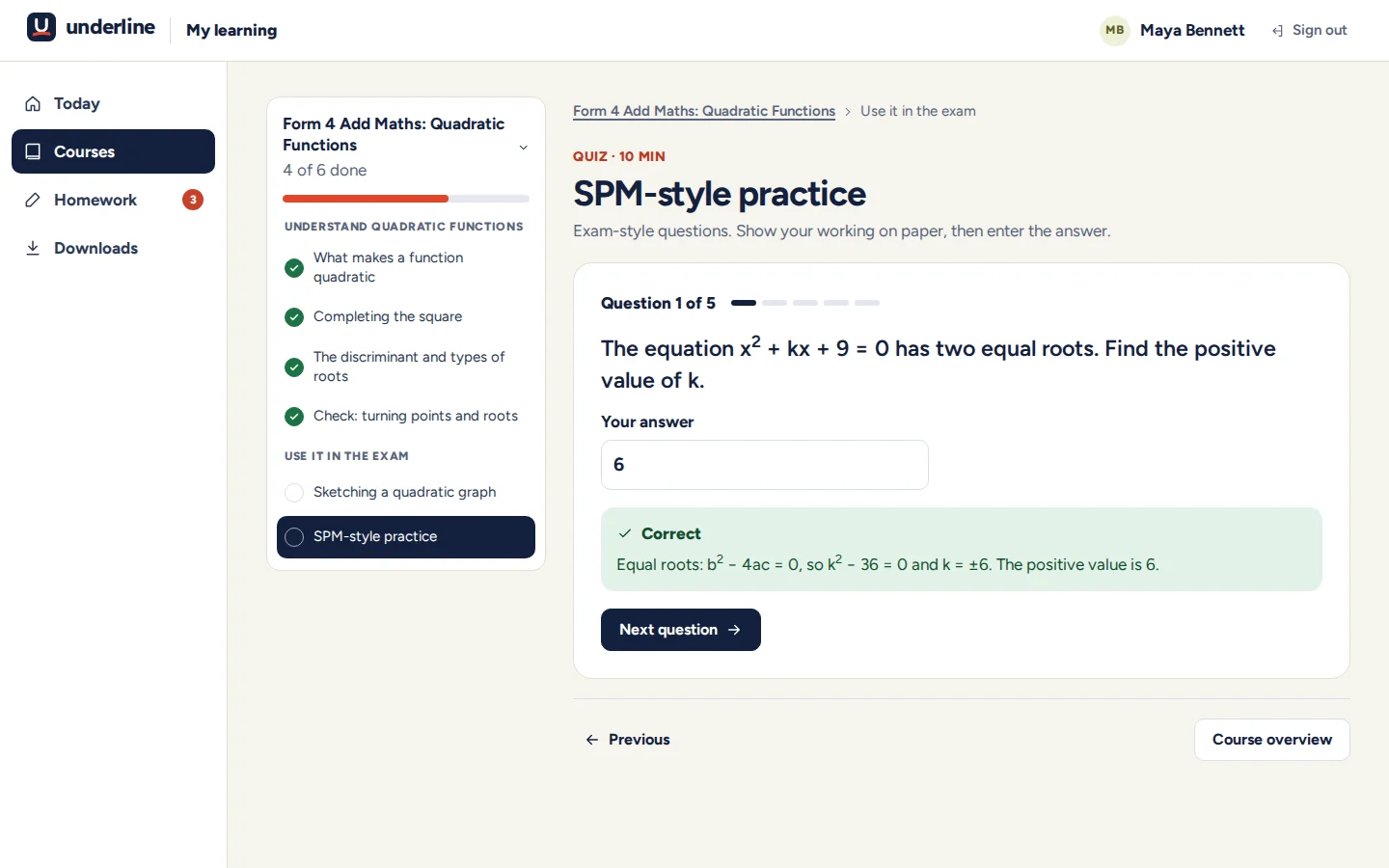The height and width of the screenshot is (868, 1389).
Task: Click the MB avatar circle
Action: click(x=1115, y=30)
